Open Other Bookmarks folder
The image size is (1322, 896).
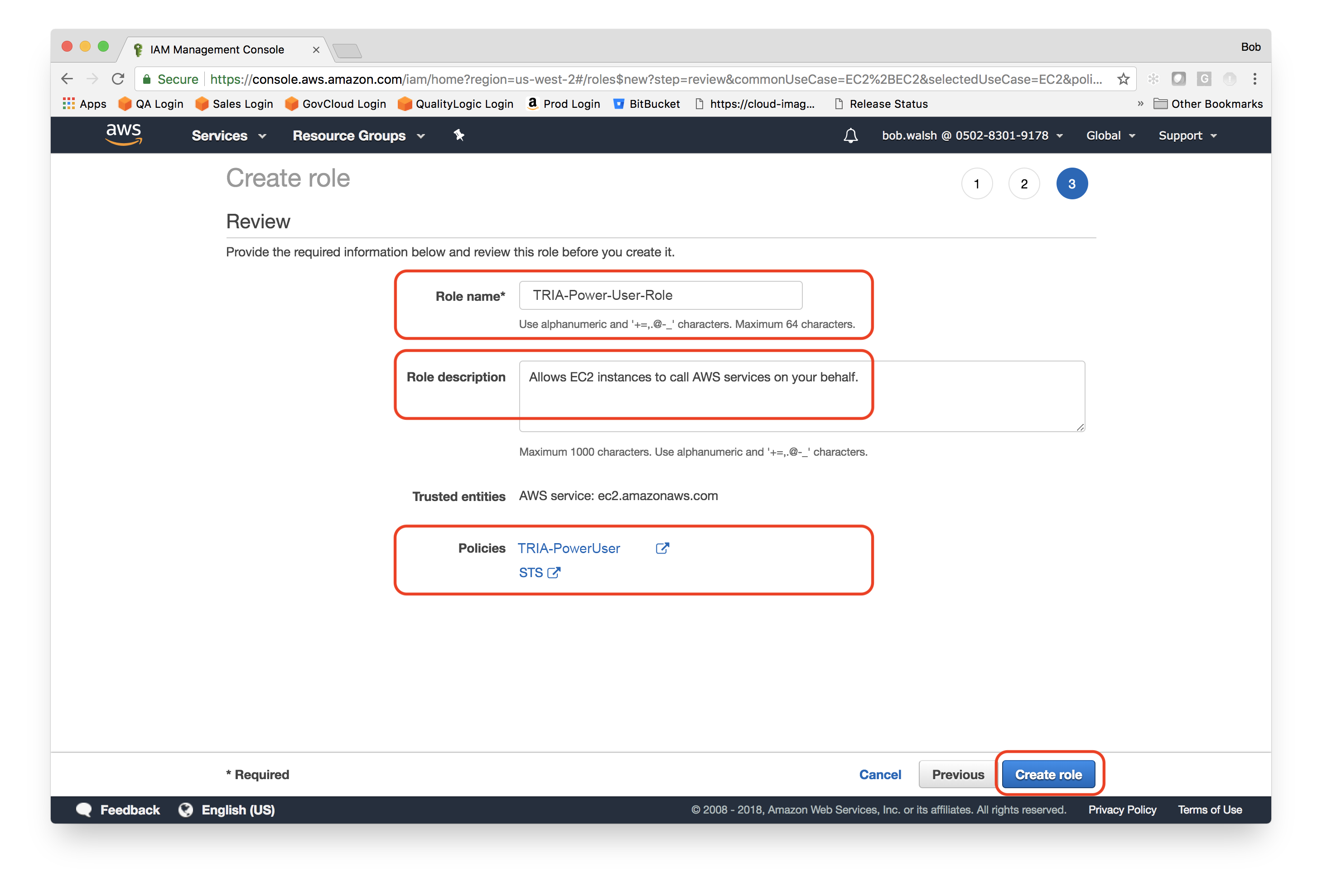(x=1208, y=104)
